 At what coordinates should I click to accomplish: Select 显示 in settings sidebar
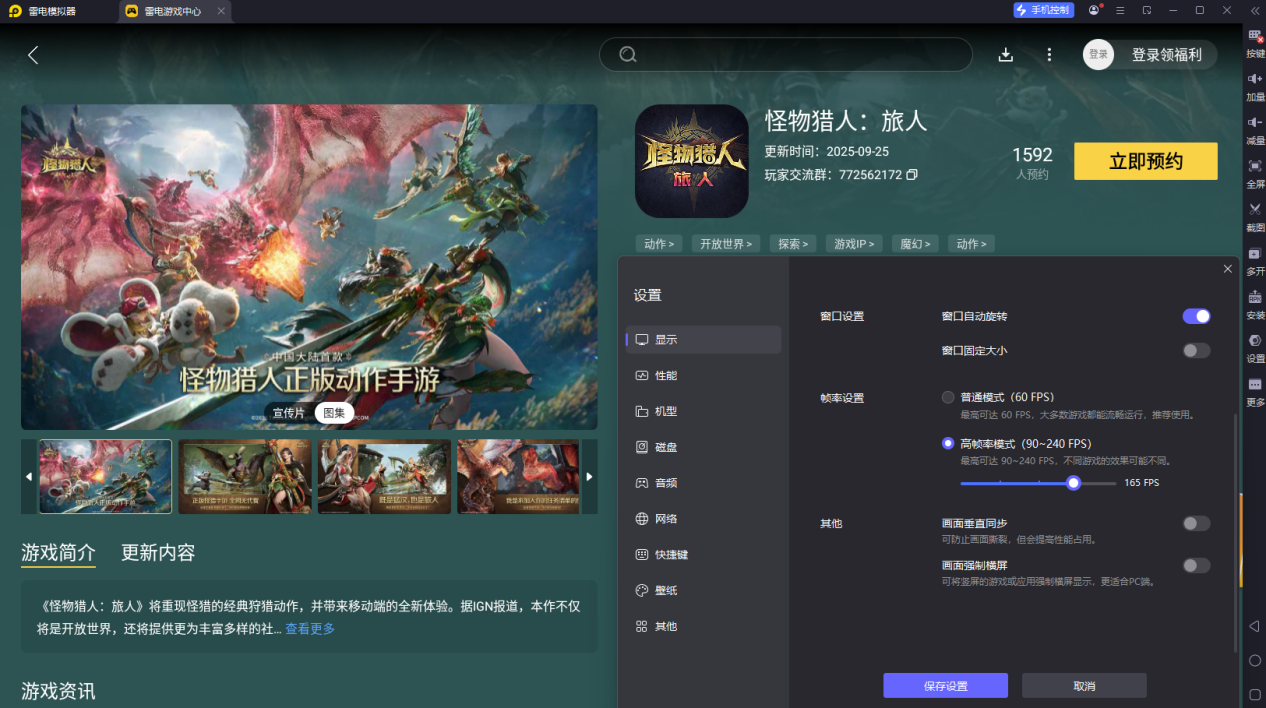(703, 340)
